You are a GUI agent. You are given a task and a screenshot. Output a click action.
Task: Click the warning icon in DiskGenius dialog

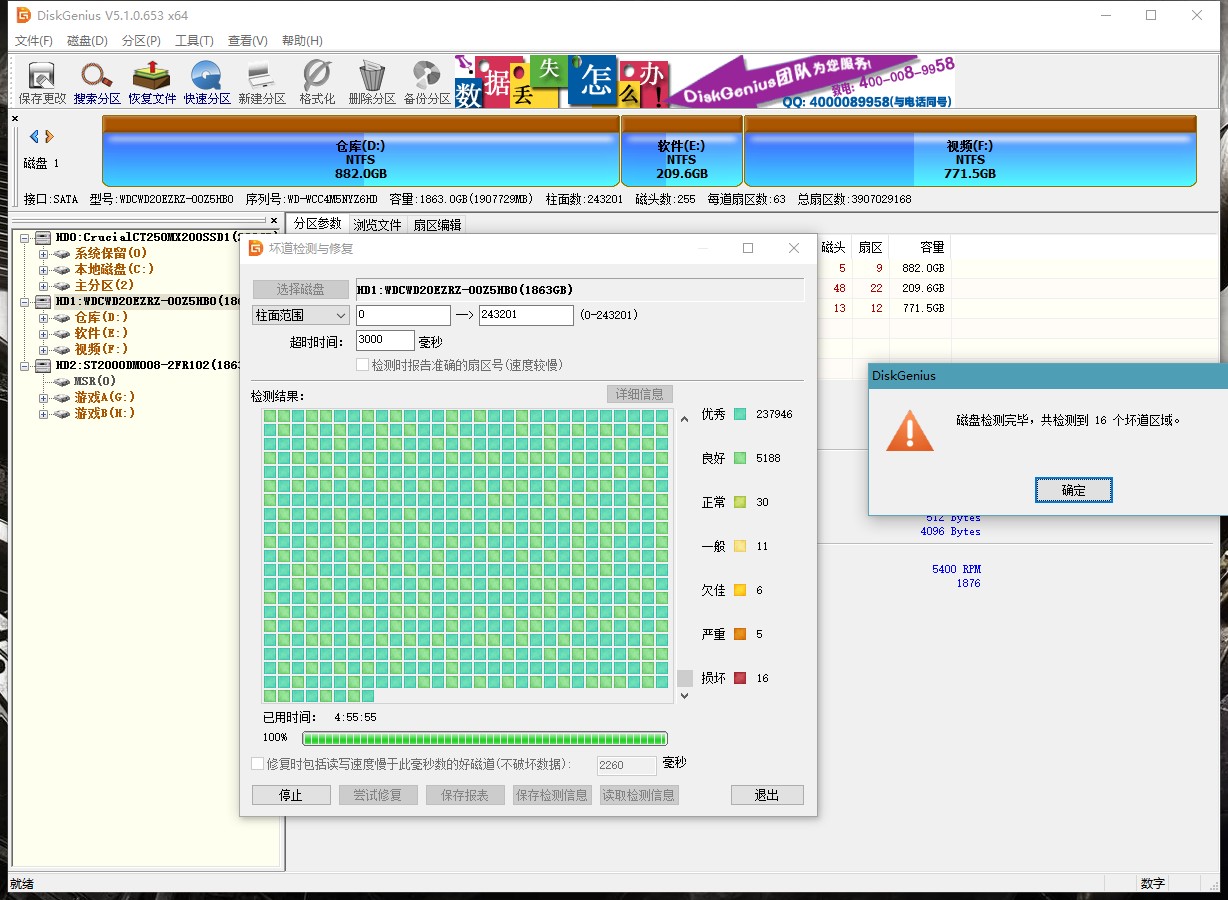point(910,429)
